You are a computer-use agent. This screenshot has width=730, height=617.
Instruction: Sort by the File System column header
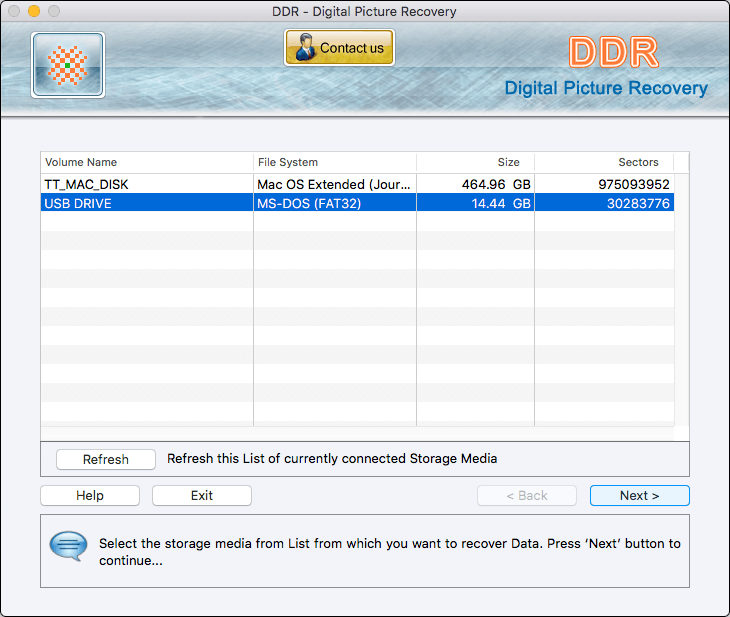(x=335, y=162)
